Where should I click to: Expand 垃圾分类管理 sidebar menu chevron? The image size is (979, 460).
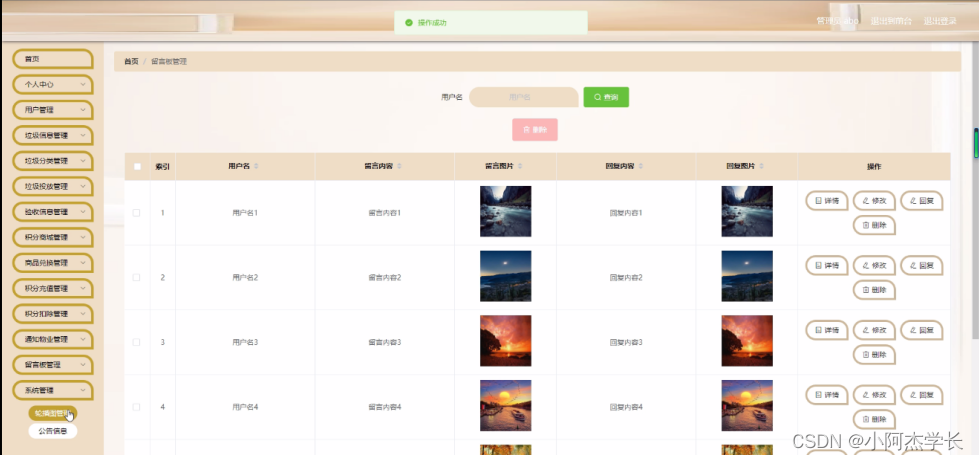point(83,160)
